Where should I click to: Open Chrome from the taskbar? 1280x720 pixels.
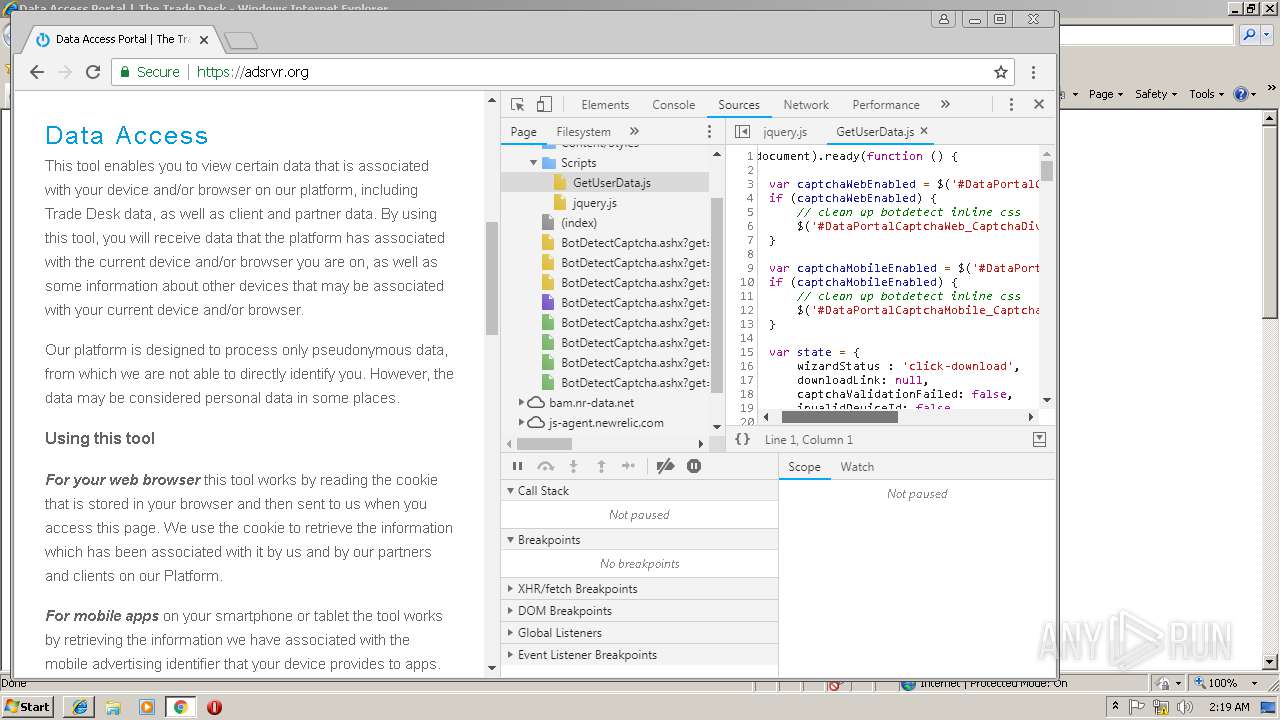coord(180,706)
